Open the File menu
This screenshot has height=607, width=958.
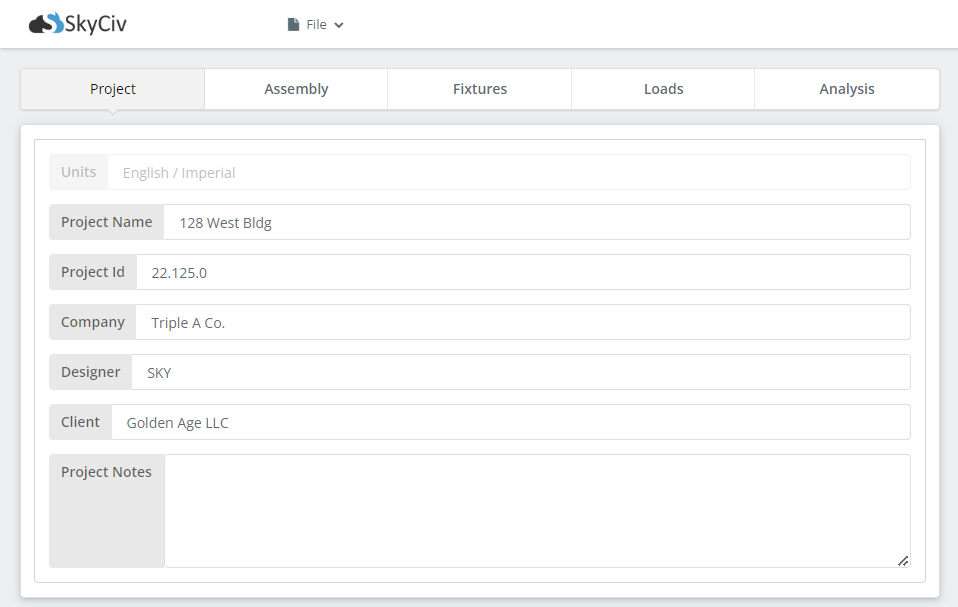tap(316, 25)
